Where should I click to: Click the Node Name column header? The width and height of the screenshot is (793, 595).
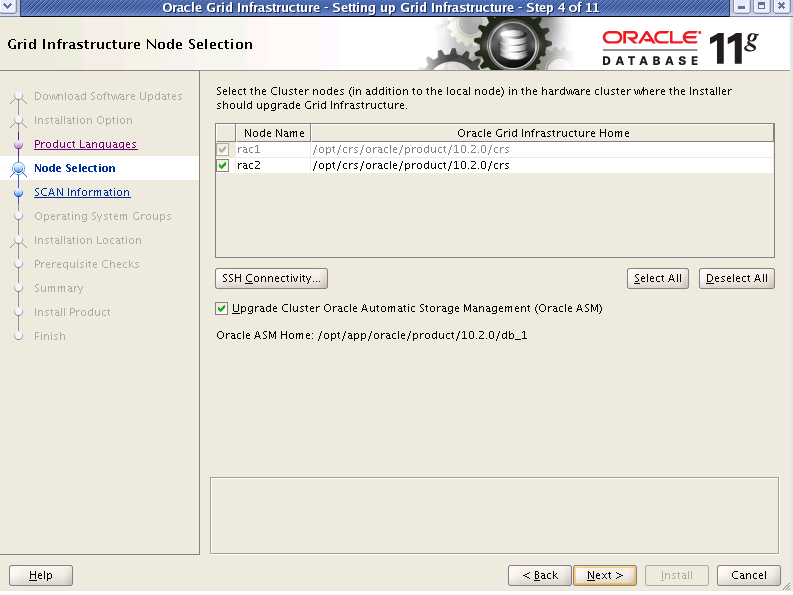coord(274,133)
